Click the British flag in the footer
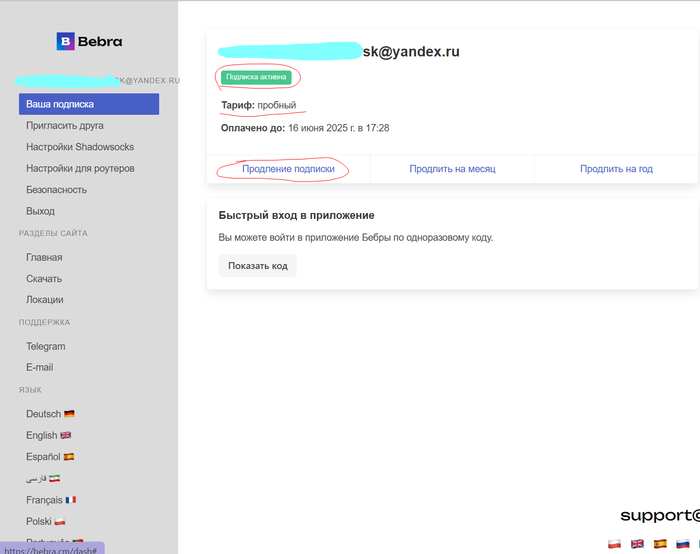The height and width of the screenshot is (554, 700). pyautogui.click(x=637, y=544)
